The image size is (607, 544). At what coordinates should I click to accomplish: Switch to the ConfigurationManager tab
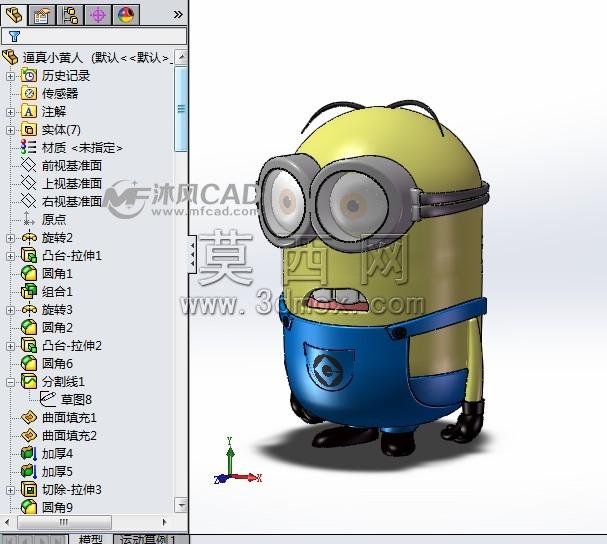point(70,15)
